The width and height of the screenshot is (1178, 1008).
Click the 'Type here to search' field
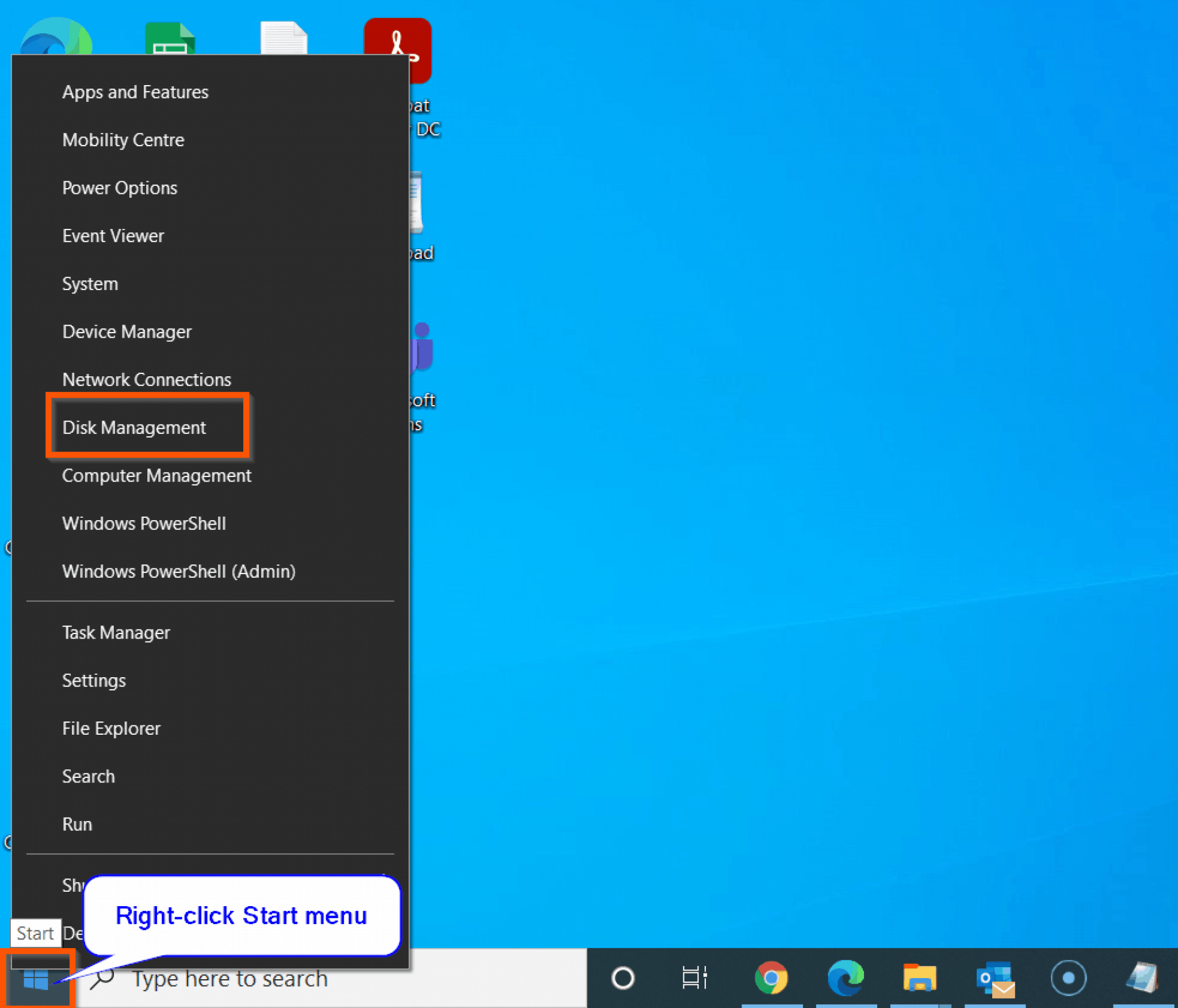pyautogui.click(x=230, y=978)
